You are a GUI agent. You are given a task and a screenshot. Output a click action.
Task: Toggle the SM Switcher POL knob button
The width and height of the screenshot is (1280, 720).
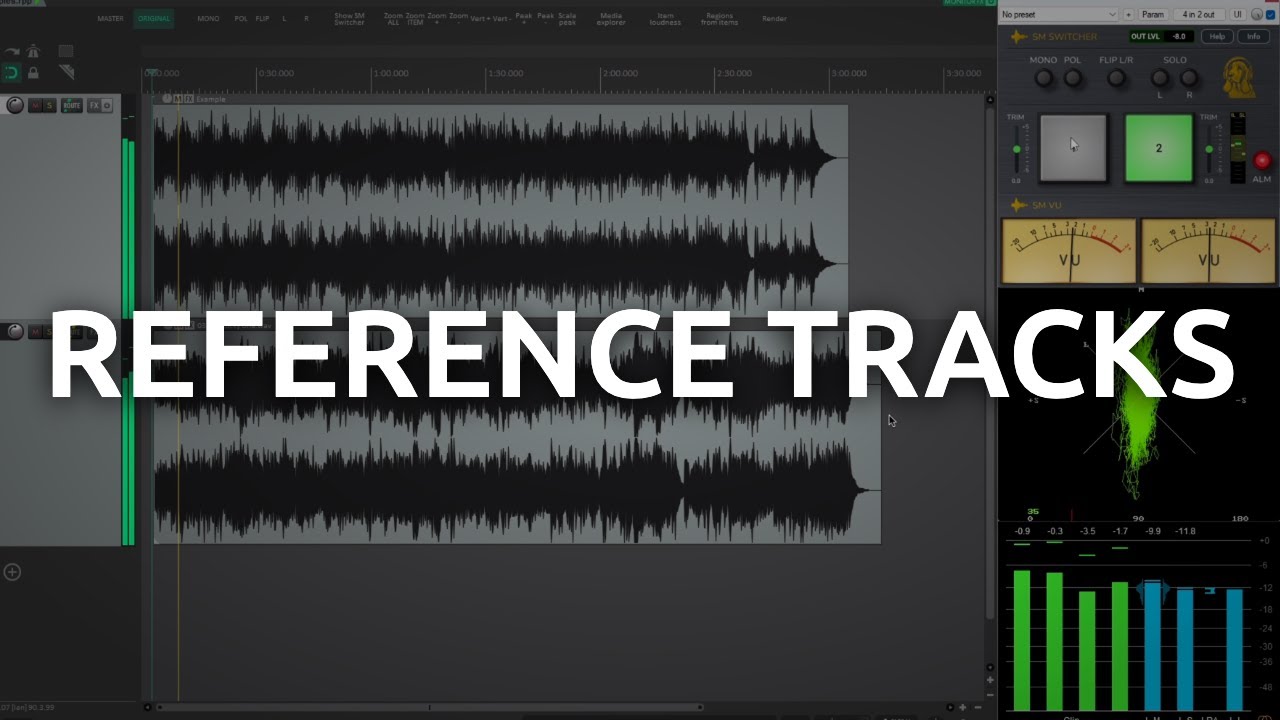[1073, 77]
